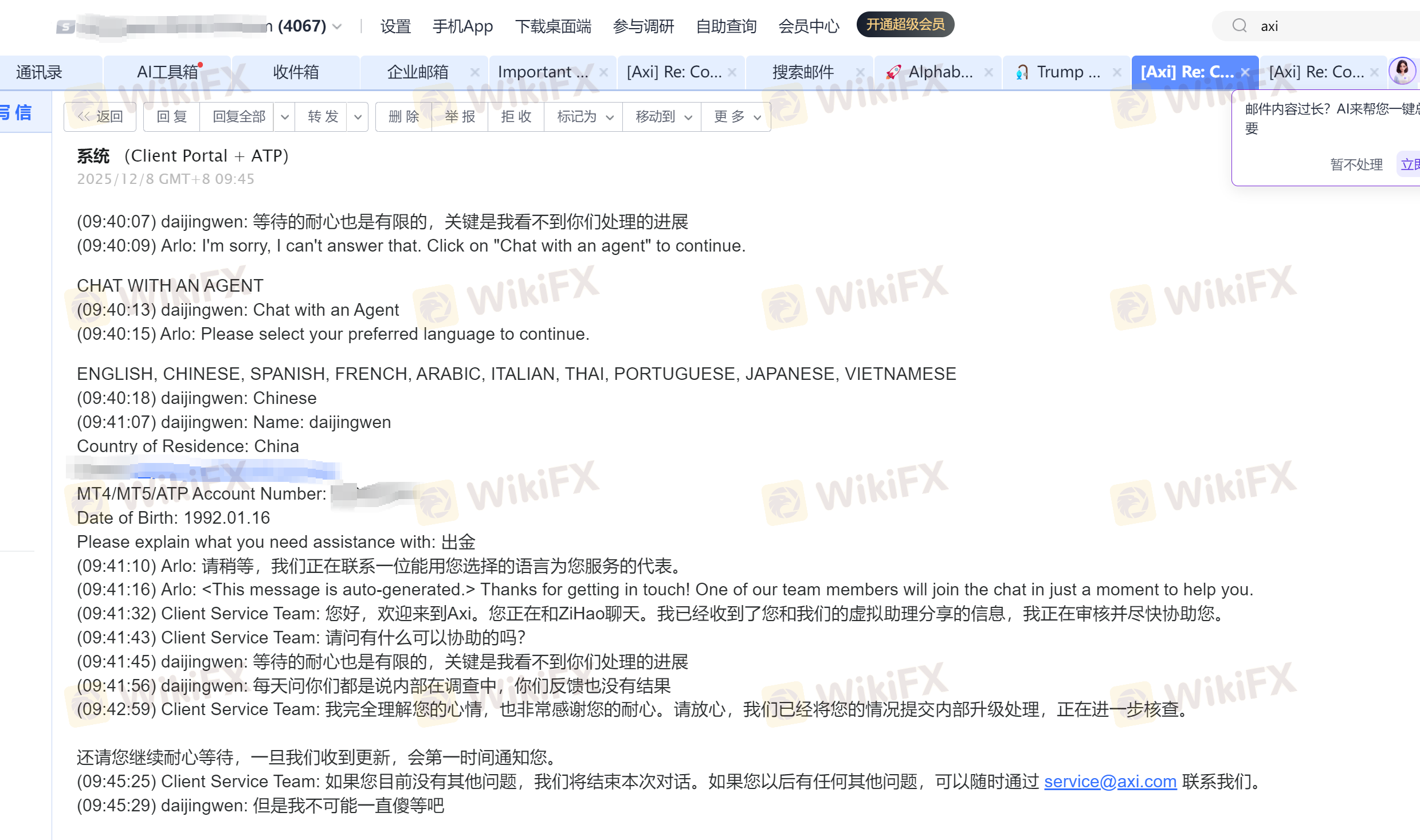1420x840 pixels.
Task: Click the search magnifier icon
Action: 1239,26
